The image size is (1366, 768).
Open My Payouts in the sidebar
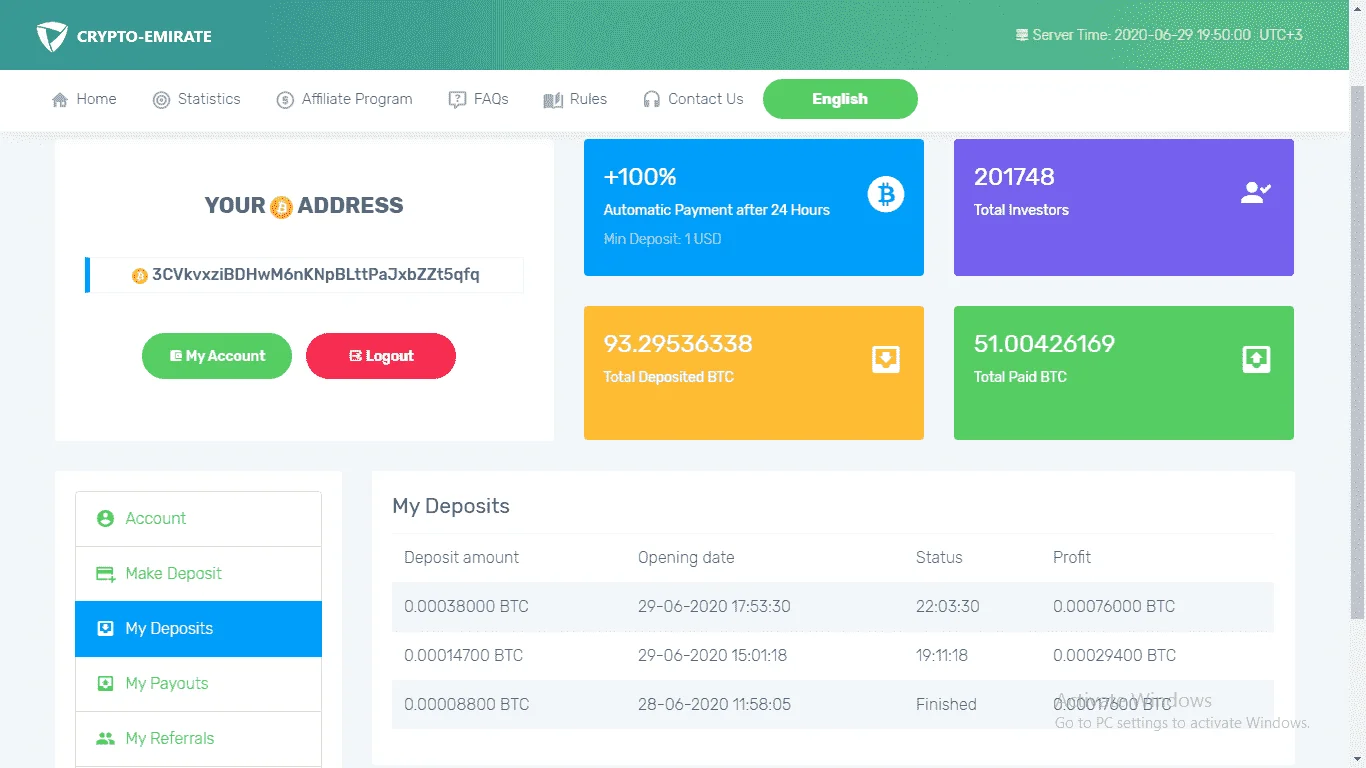coord(199,684)
